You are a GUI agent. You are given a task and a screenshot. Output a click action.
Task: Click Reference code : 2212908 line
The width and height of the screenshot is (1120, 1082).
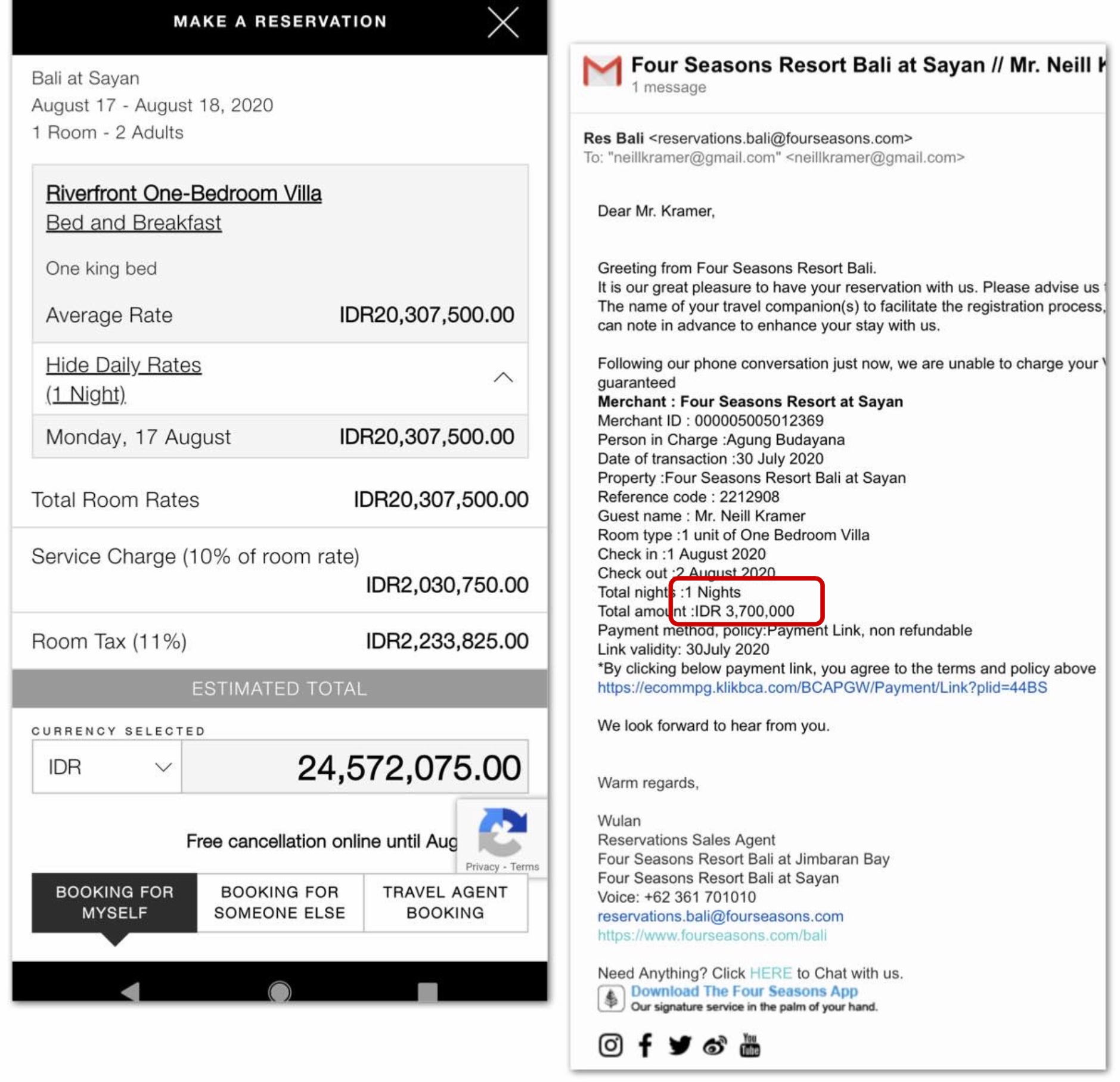688,497
